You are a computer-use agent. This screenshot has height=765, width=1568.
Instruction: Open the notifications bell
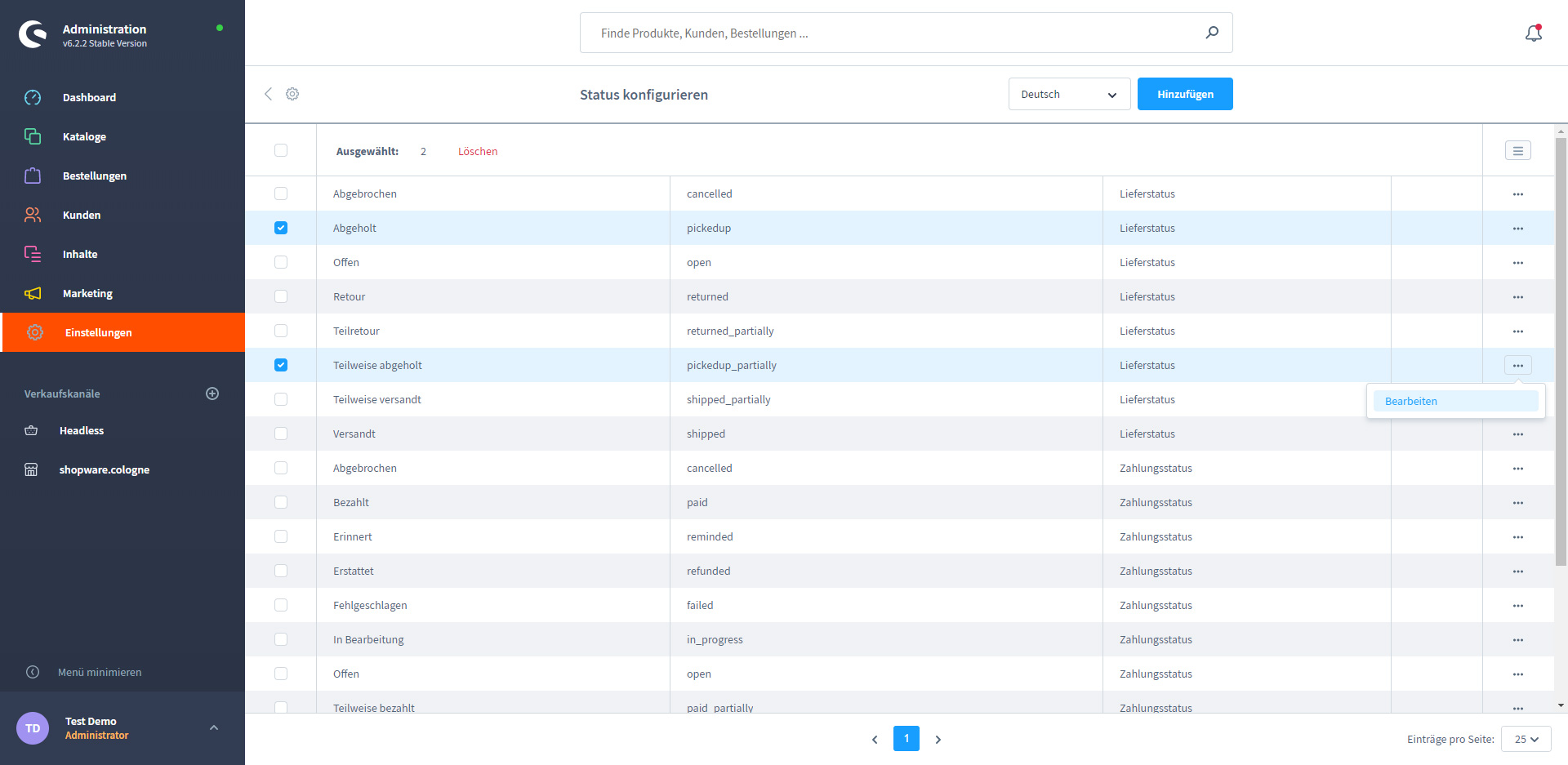(x=1534, y=33)
